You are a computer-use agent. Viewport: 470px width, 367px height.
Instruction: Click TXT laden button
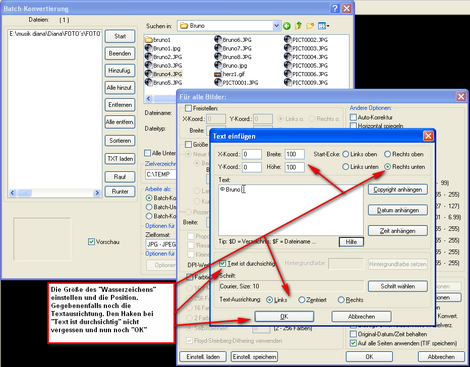[120, 159]
